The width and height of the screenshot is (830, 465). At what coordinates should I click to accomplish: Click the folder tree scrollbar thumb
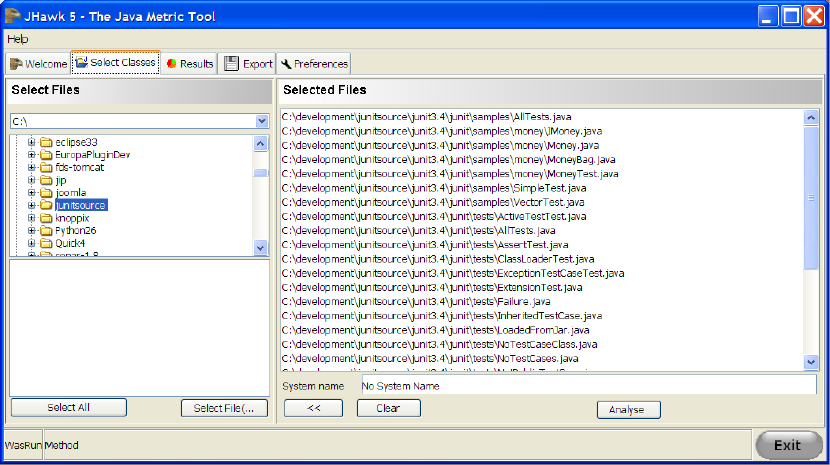[260, 173]
